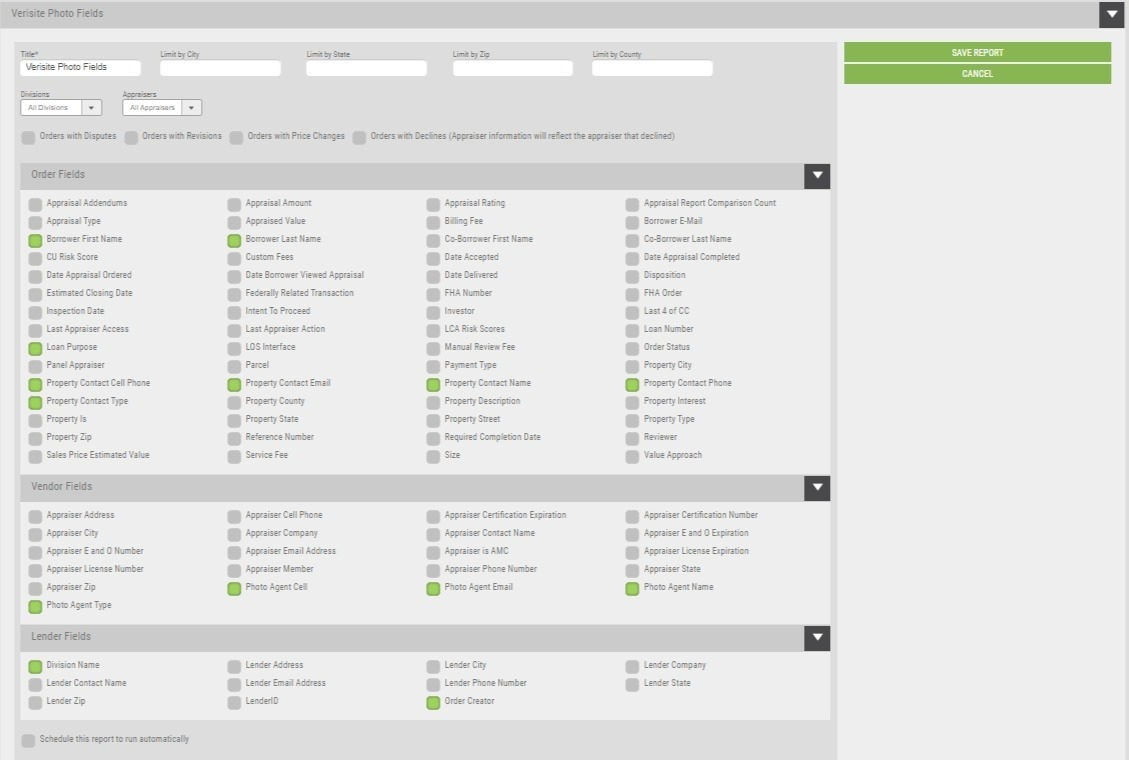Uncheck the Photo Agent Cell checkbox
Viewport: 1129px width, 760px height.
click(234, 589)
